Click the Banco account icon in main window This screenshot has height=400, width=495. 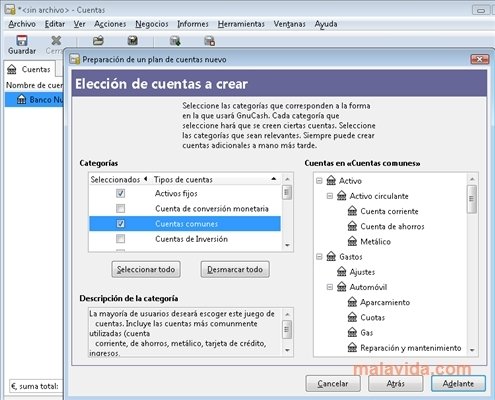[21, 99]
